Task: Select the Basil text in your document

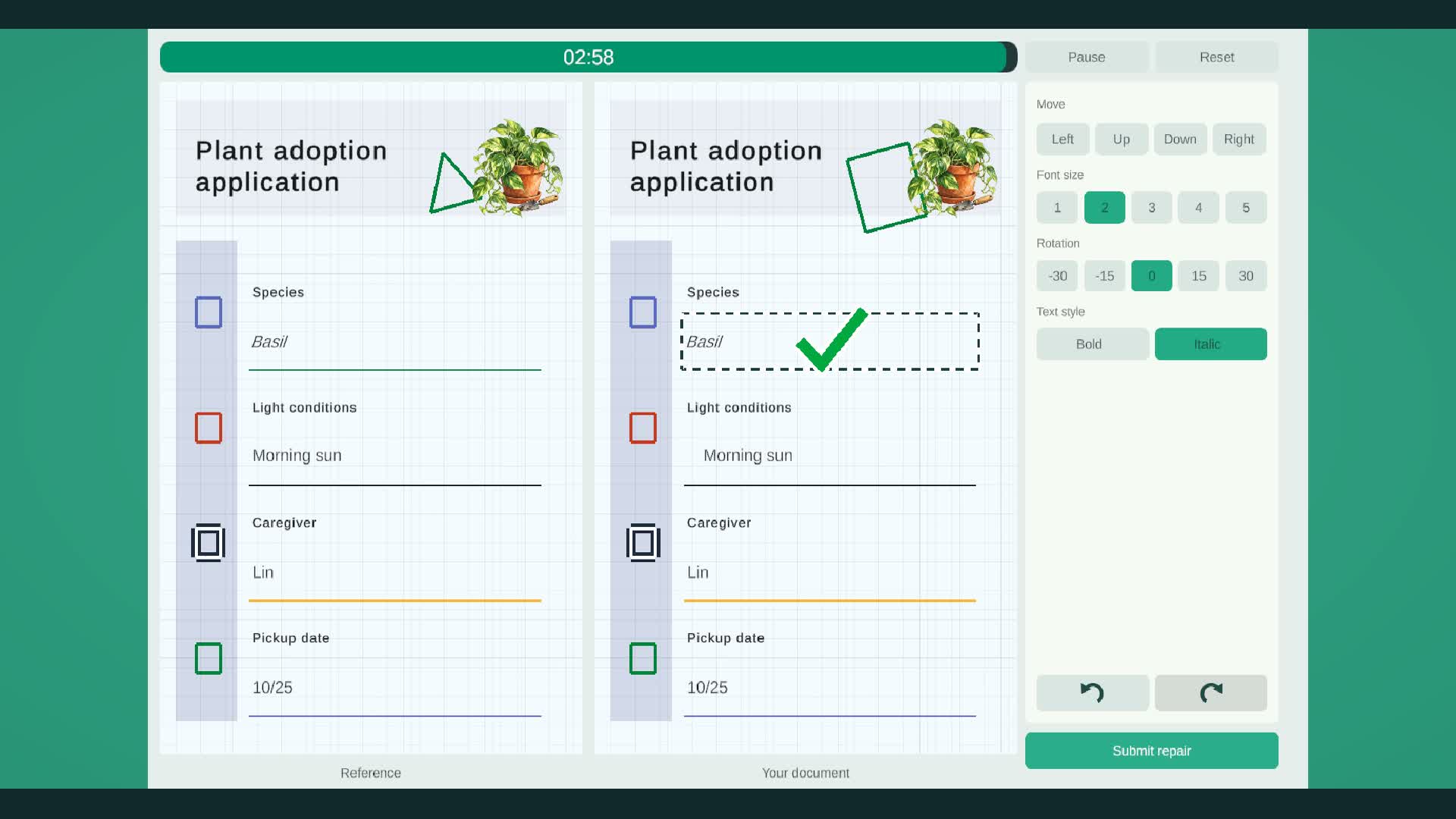Action: coord(704,342)
